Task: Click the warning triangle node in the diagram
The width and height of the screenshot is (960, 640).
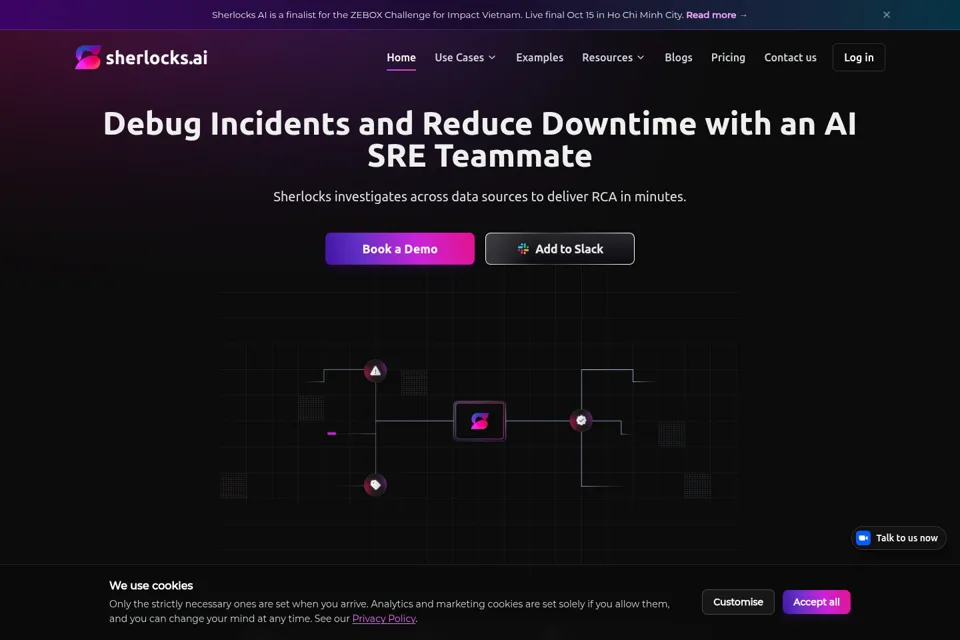Action: coord(375,371)
